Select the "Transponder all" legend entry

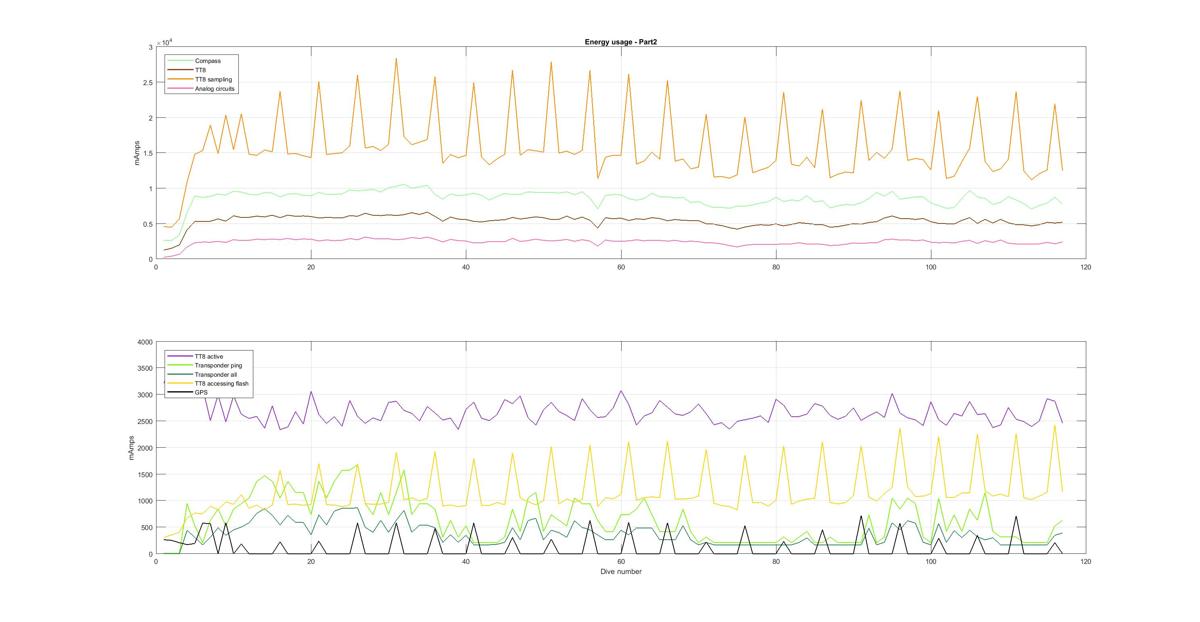tap(215, 375)
